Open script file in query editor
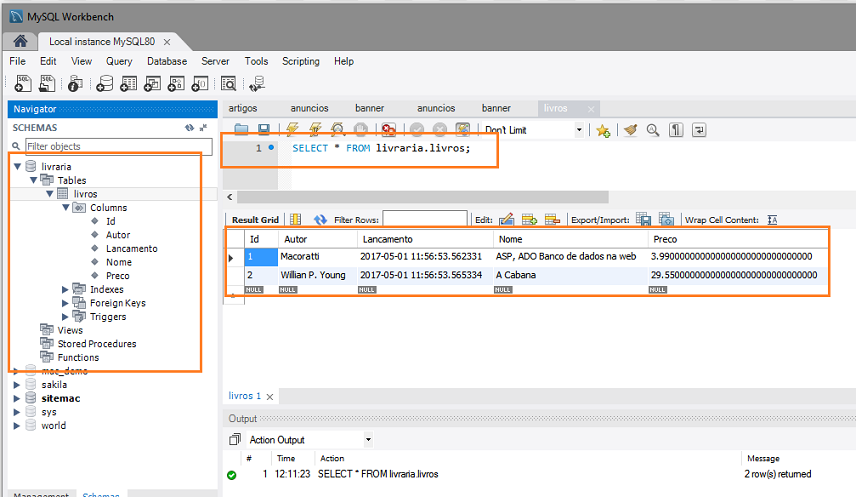 (x=241, y=130)
